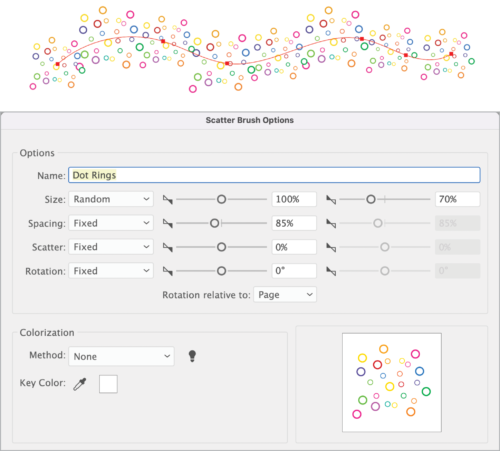Click the Spacing minimum slider handle

pyautogui.click(x=215, y=223)
